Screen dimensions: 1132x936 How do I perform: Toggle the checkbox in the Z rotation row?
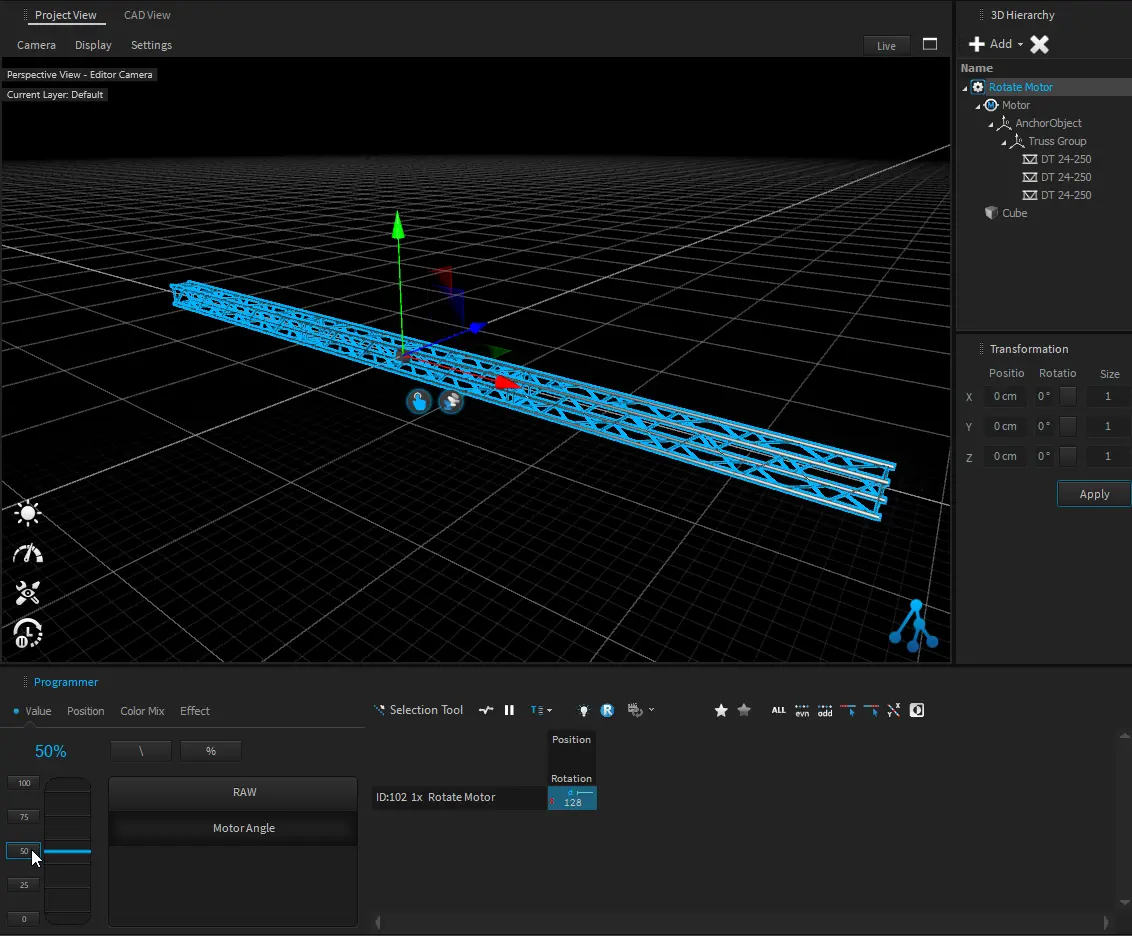click(1068, 456)
